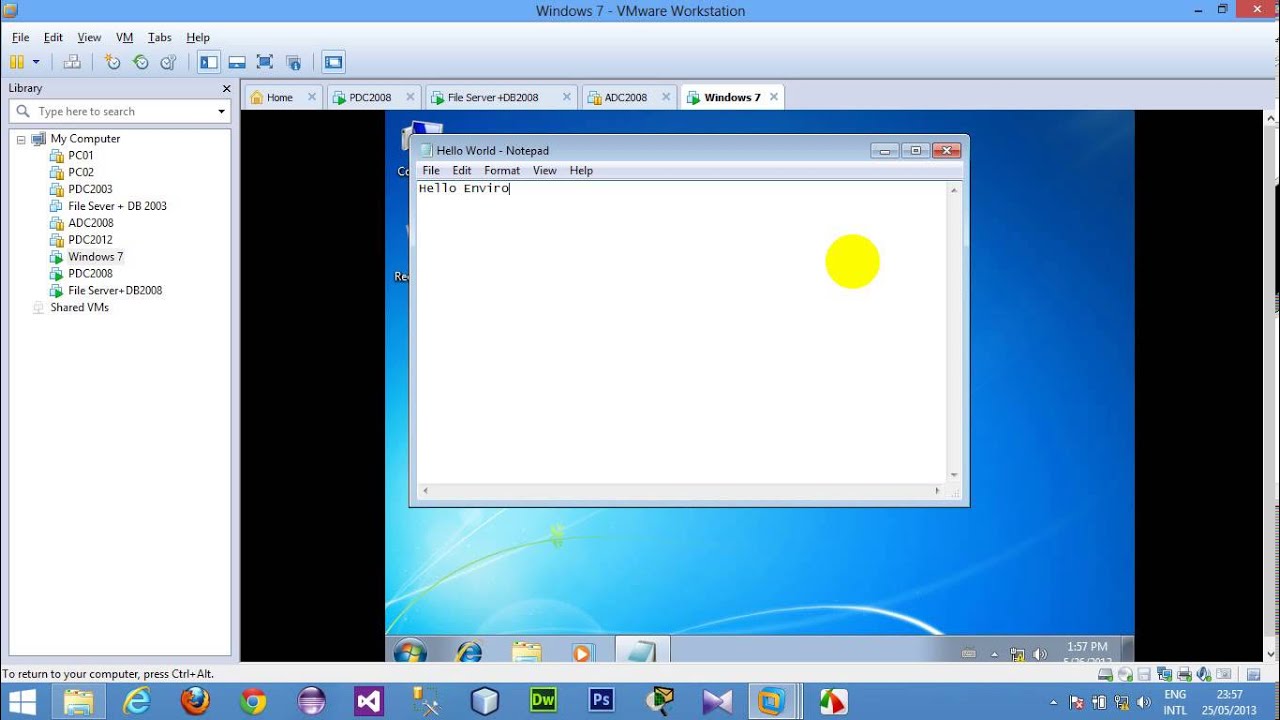Click Notepad's vertical scrollbar down arrow
The image size is (1280, 720).
pyautogui.click(x=954, y=475)
